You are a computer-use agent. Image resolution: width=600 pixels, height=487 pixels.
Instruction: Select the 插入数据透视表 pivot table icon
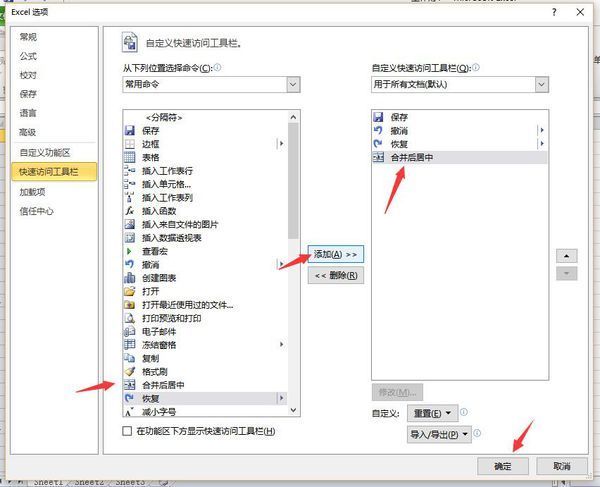click(130, 238)
